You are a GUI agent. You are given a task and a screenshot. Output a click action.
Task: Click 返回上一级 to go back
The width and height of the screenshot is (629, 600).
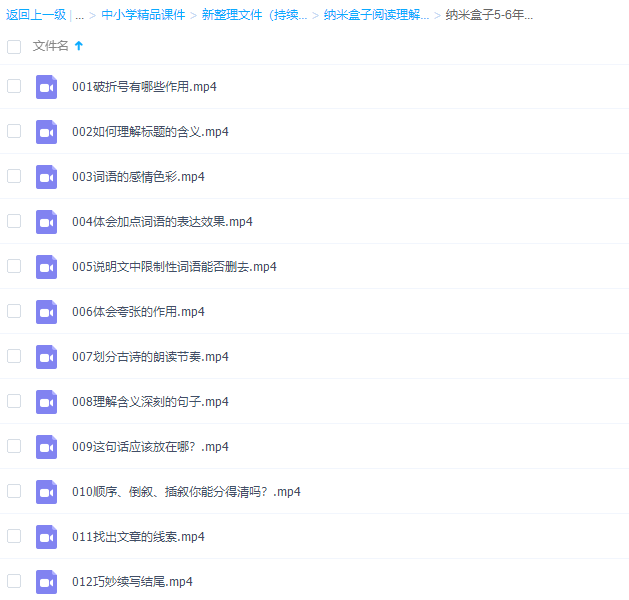[36, 15]
